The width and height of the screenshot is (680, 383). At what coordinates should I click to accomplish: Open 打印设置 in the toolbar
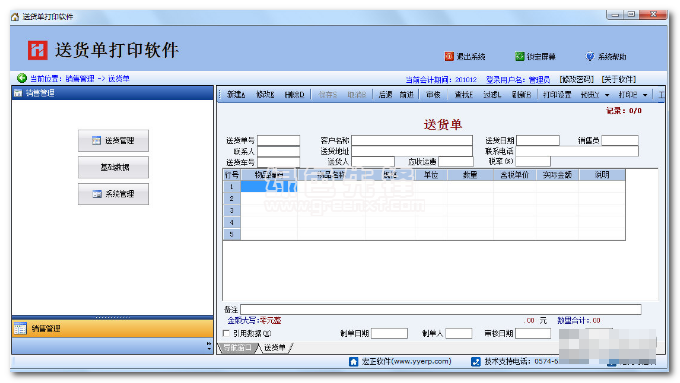557,95
